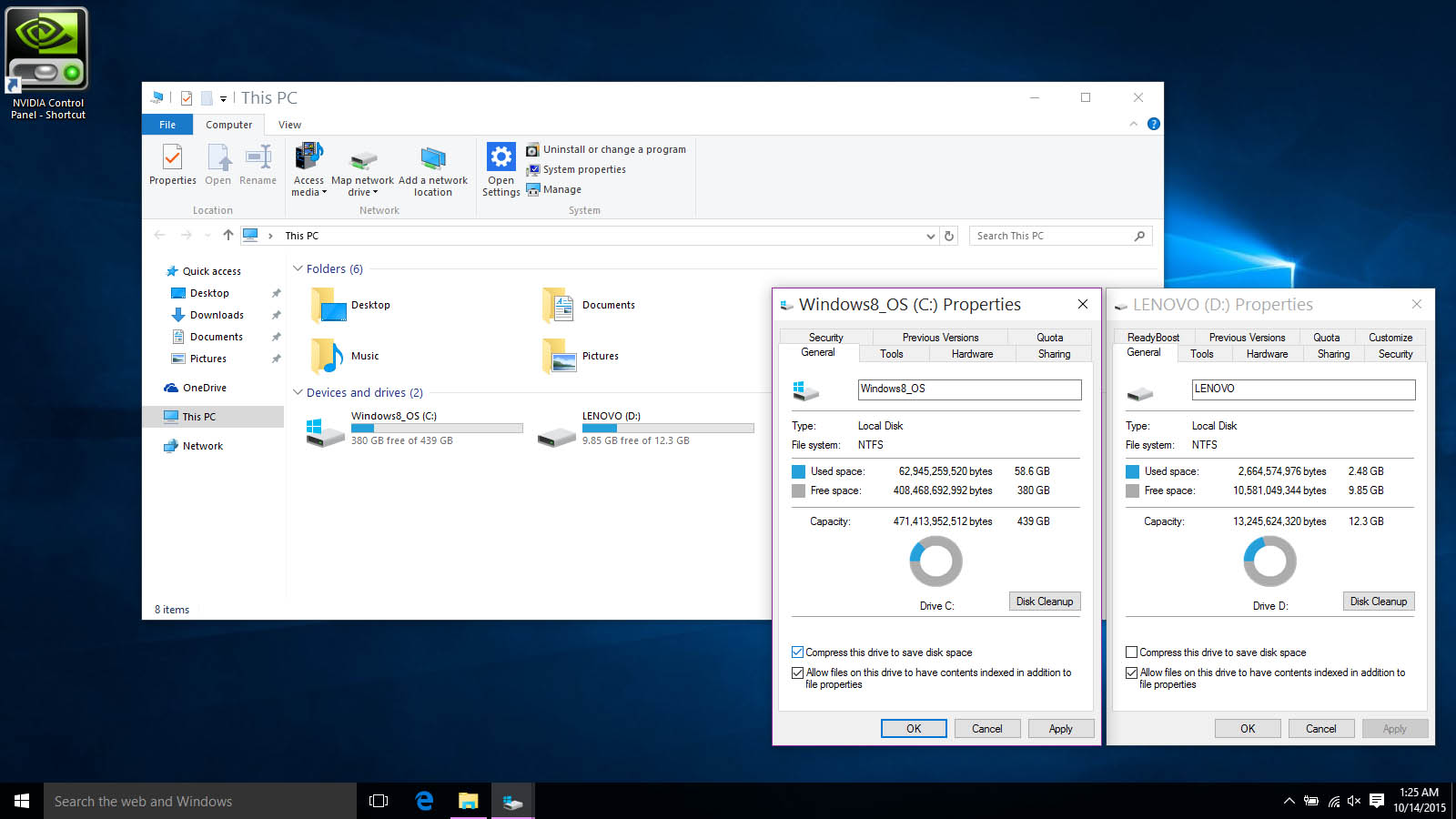Select the LENOVO (D:) drive icon
Viewport: 1456px width, 819px height.
(x=557, y=438)
